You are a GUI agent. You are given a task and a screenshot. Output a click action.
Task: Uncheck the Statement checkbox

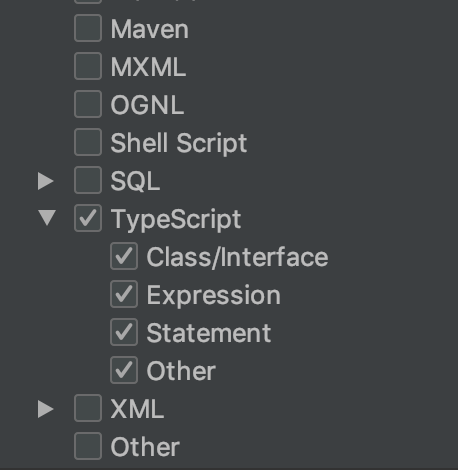point(124,332)
